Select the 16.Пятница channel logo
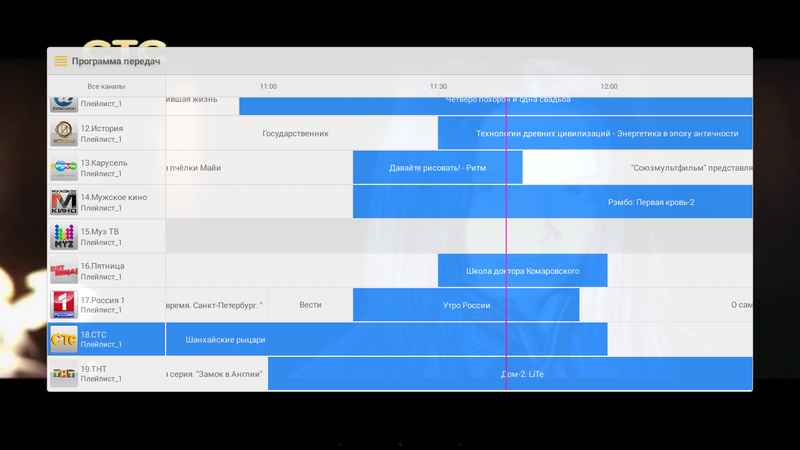The height and width of the screenshot is (450, 800). [x=64, y=270]
